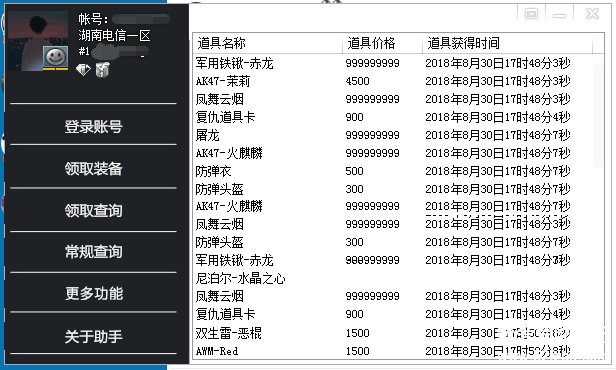This screenshot has width=616, height=370.
Task: Select the AWM-Red row
Action: pyautogui.click(x=393, y=351)
